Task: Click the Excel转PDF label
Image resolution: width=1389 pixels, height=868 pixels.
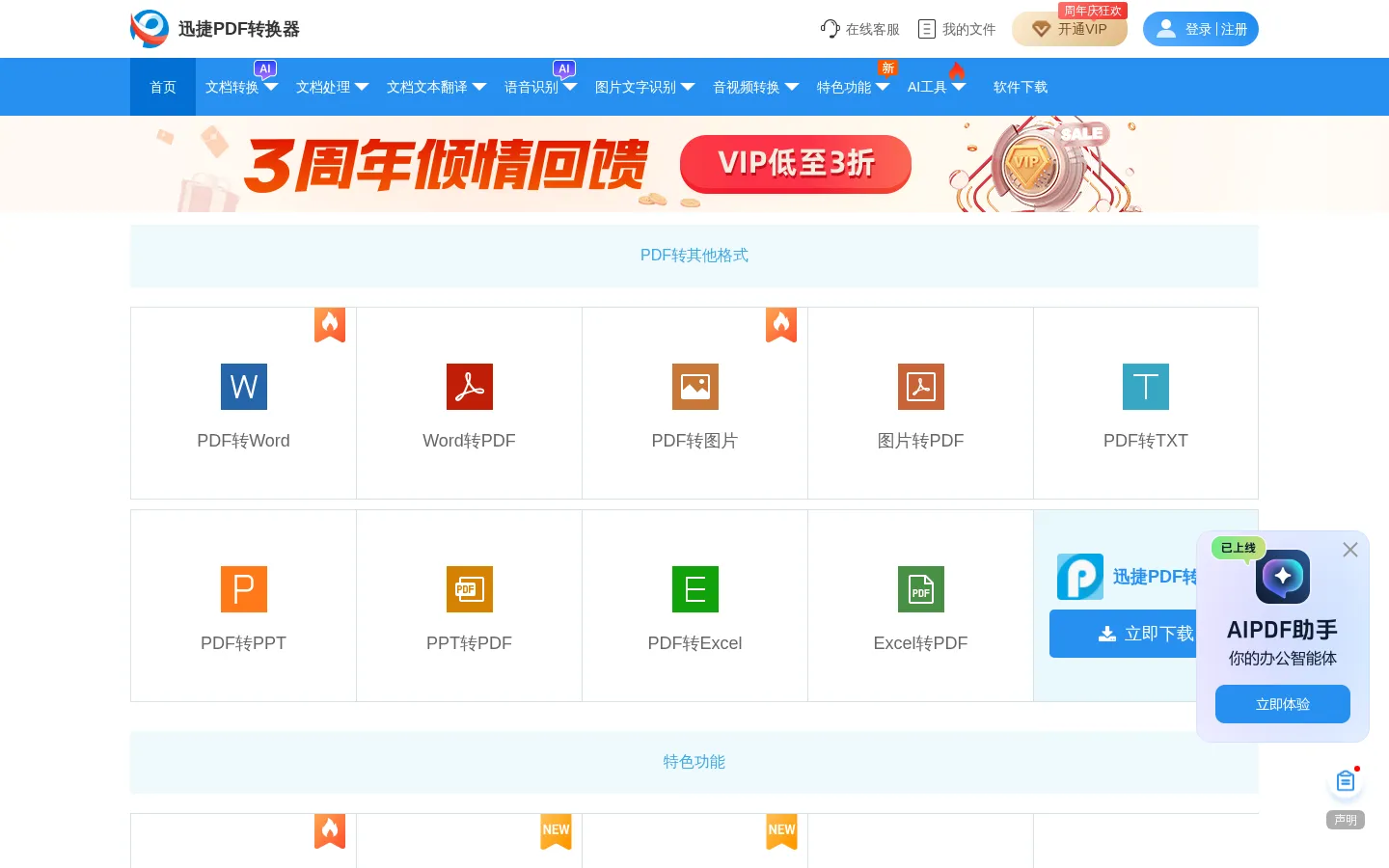Action: tap(921, 643)
